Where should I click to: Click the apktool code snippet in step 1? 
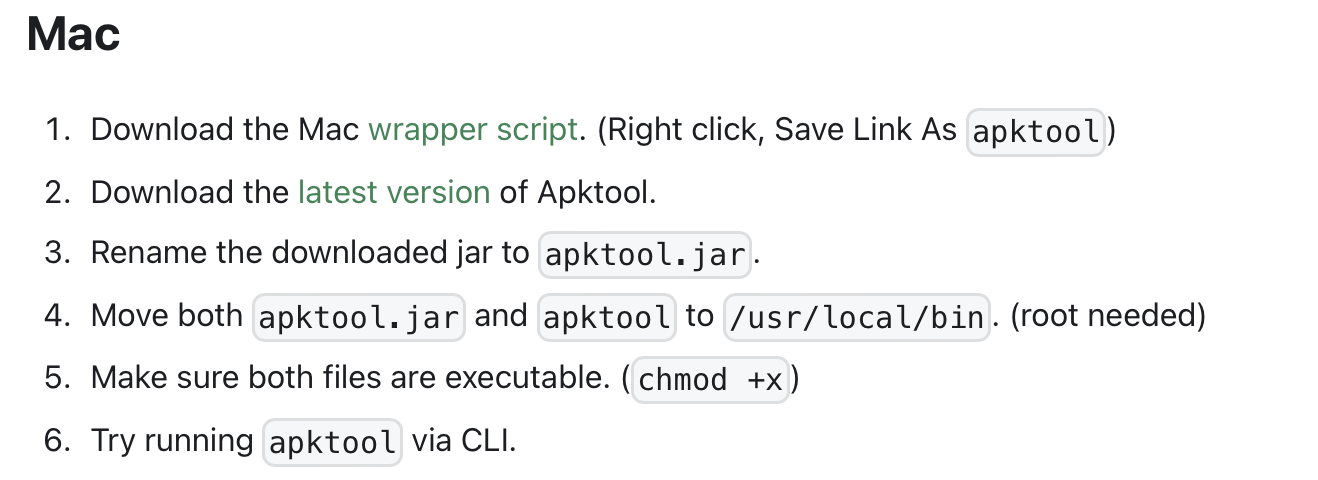tap(1035, 131)
